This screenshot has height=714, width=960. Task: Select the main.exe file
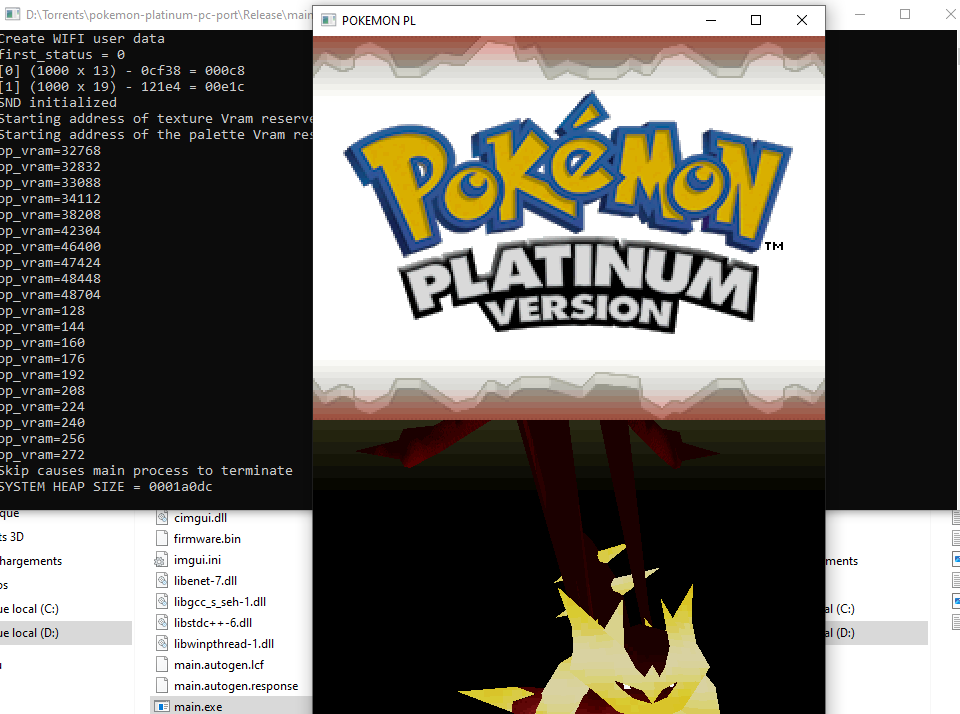click(198, 707)
